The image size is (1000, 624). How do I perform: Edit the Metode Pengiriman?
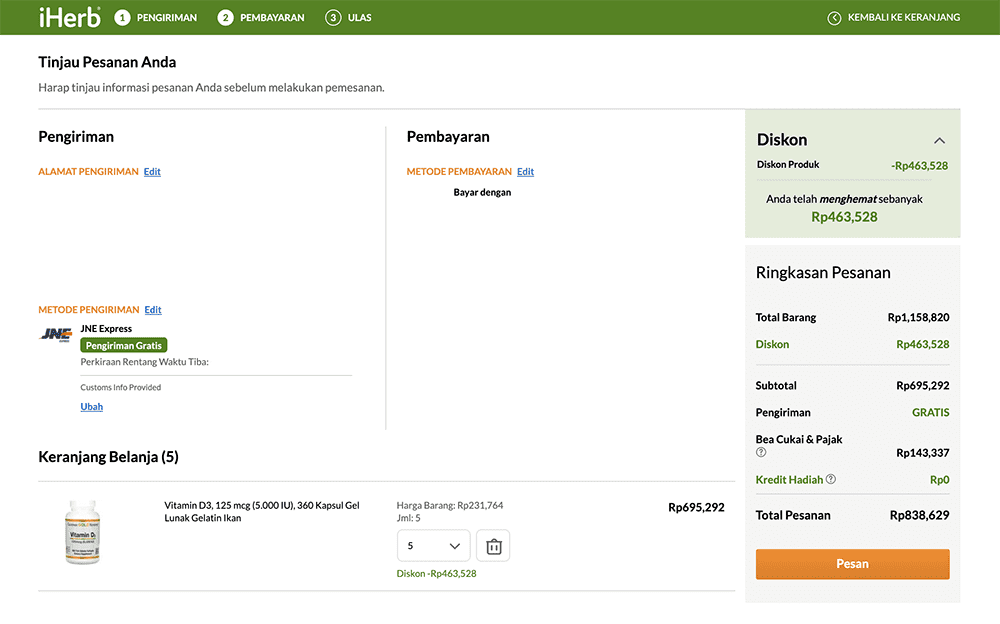coord(153,310)
